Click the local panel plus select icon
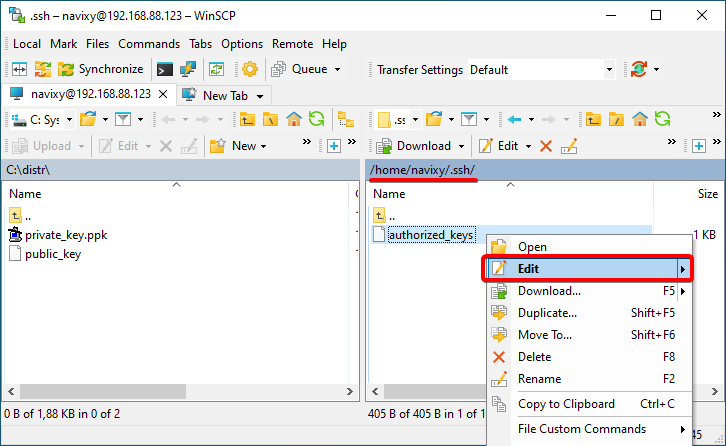 click(x=334, y=146)
